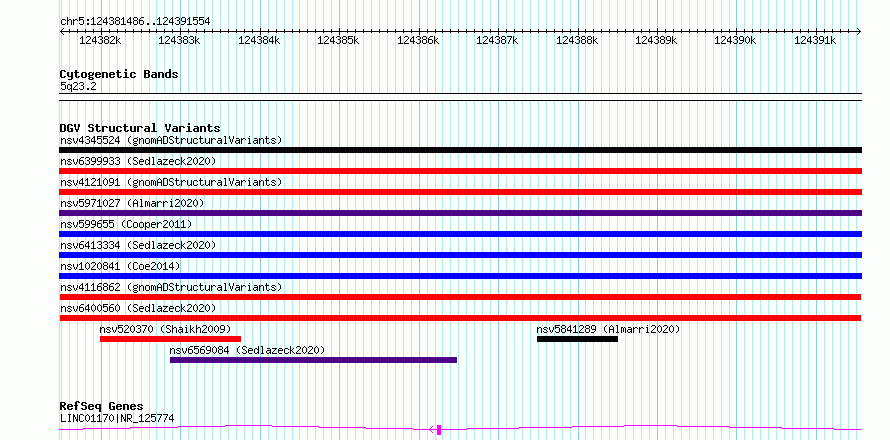890x440 pixels.
Task: Click the blue nsv599655 variant bar
Action: 460,234
